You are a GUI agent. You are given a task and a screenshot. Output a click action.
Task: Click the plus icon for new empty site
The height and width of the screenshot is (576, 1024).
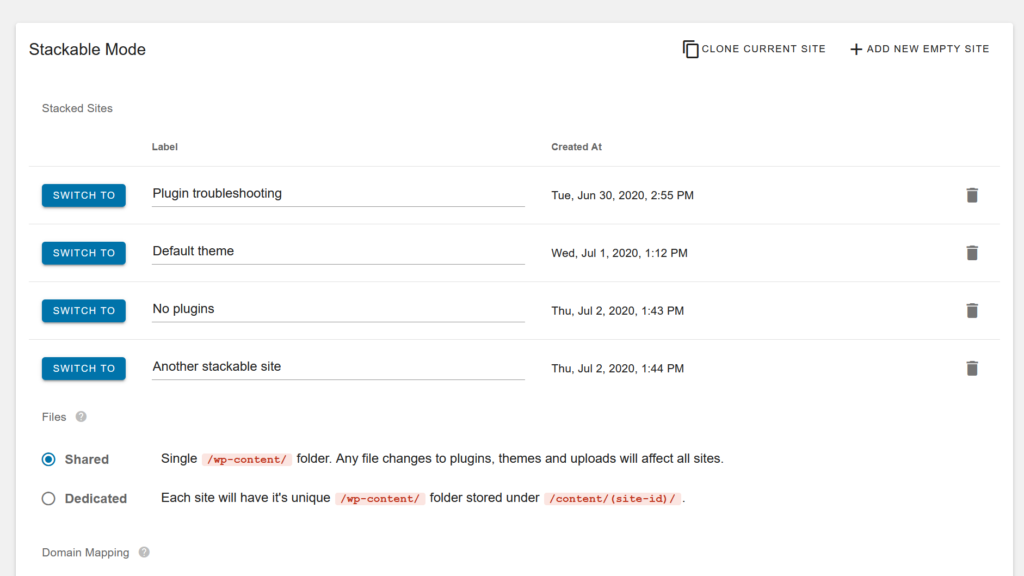point(856,49)
